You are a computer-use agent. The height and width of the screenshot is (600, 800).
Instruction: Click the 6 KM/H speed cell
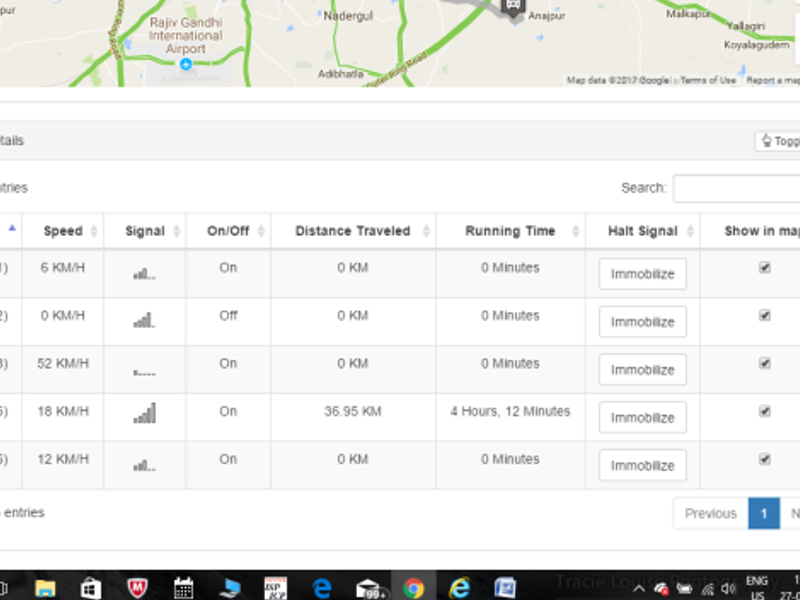pos(63,267)
